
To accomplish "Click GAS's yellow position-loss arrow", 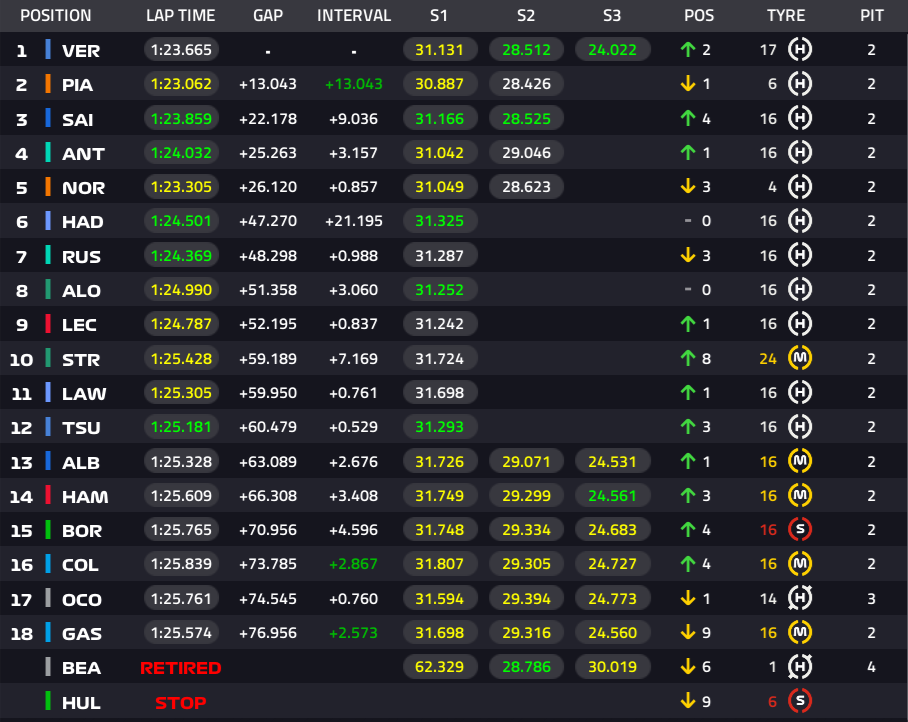I will (687, 632).
